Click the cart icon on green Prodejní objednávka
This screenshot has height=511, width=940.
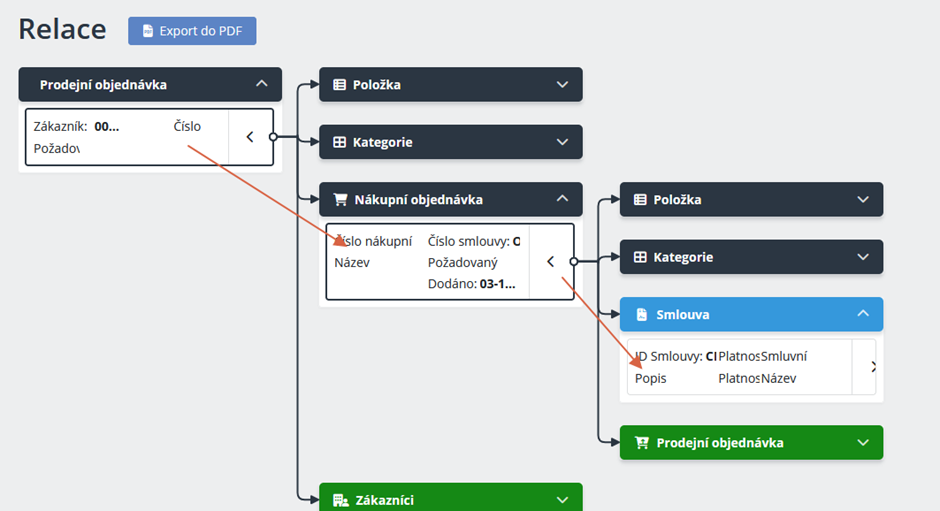(642, 442)
